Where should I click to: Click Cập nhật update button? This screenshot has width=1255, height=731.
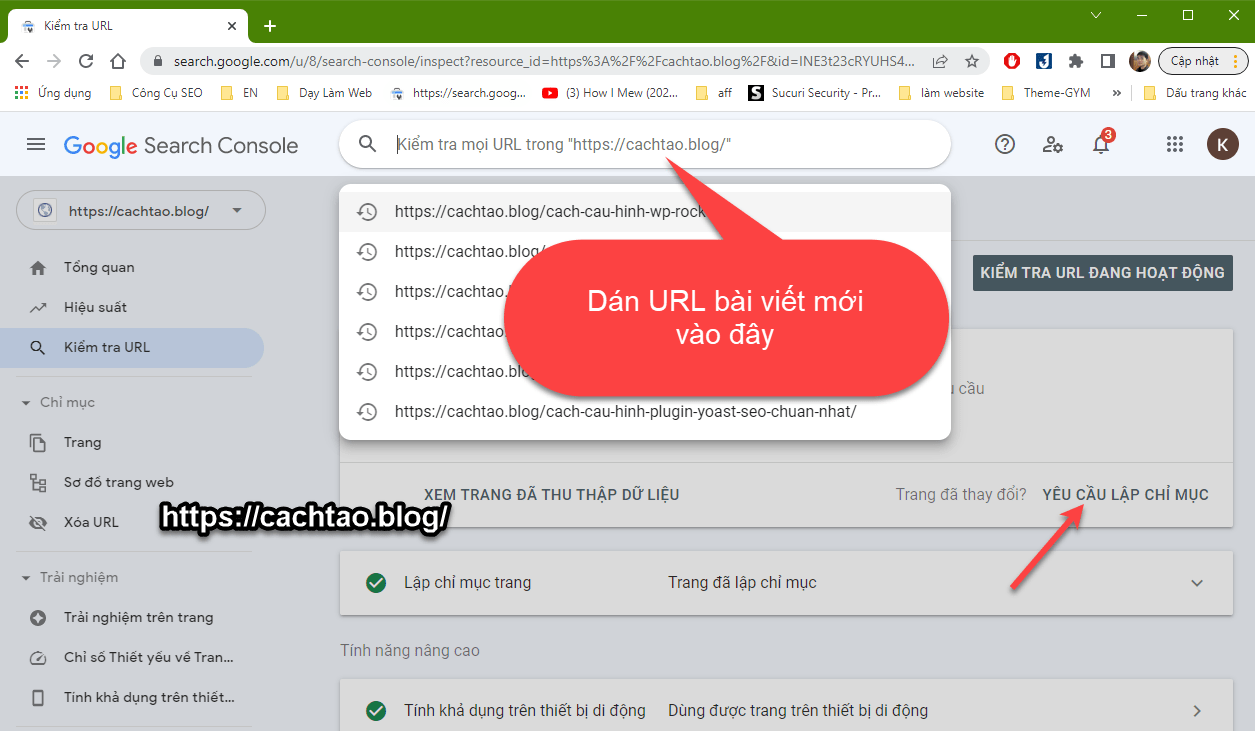click(x=1204, y=61)
